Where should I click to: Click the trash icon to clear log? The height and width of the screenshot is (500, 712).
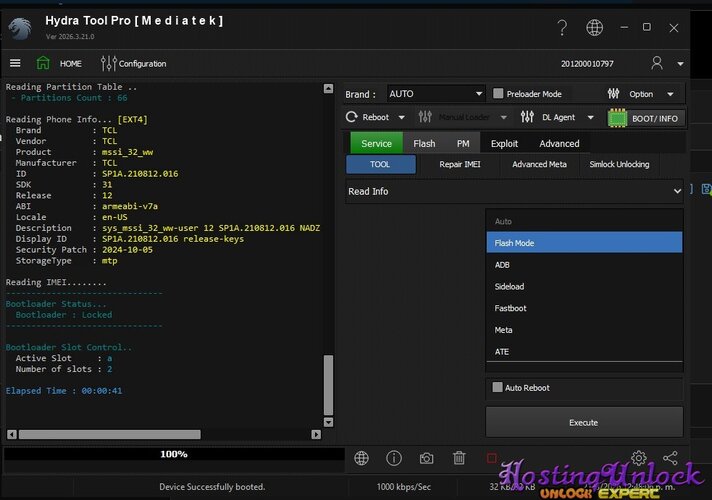[458, 458]
